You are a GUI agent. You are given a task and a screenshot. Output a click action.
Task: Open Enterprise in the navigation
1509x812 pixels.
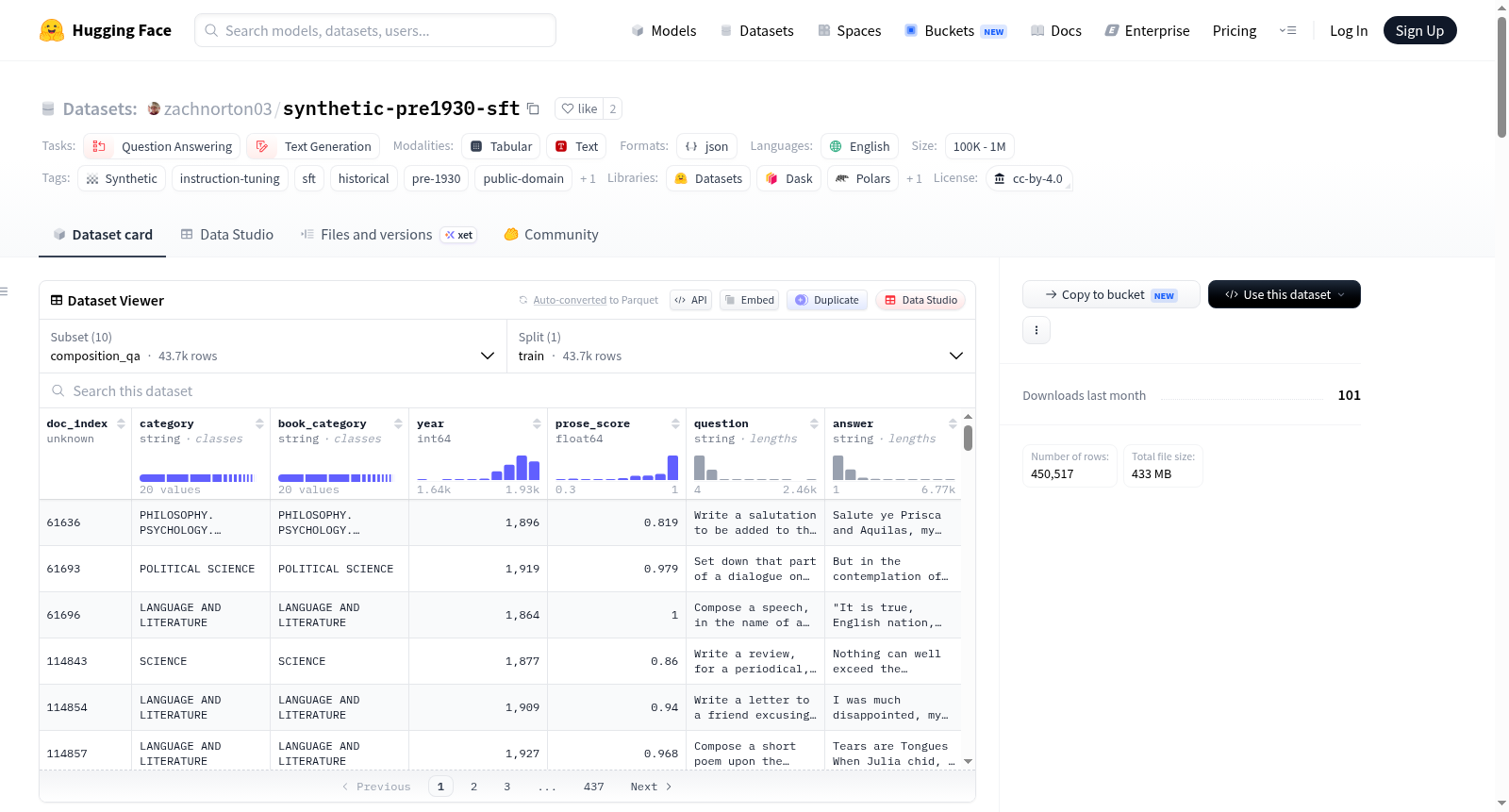1147,30
